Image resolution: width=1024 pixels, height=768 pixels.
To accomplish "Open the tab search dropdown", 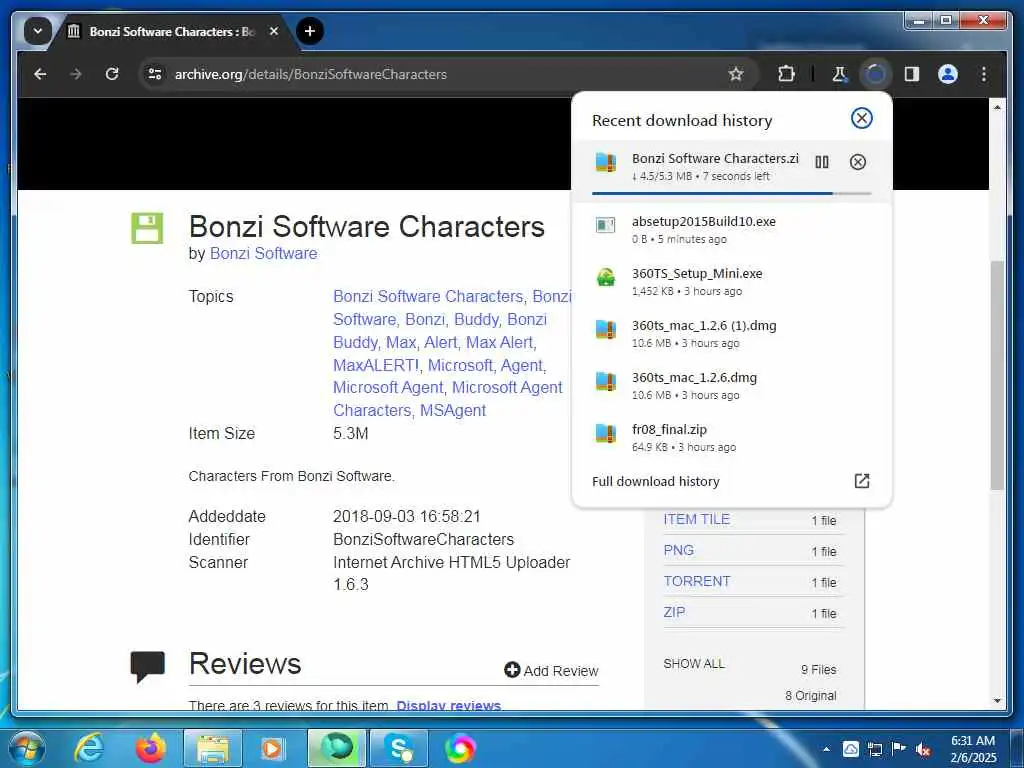I will (x=38, y=31).
